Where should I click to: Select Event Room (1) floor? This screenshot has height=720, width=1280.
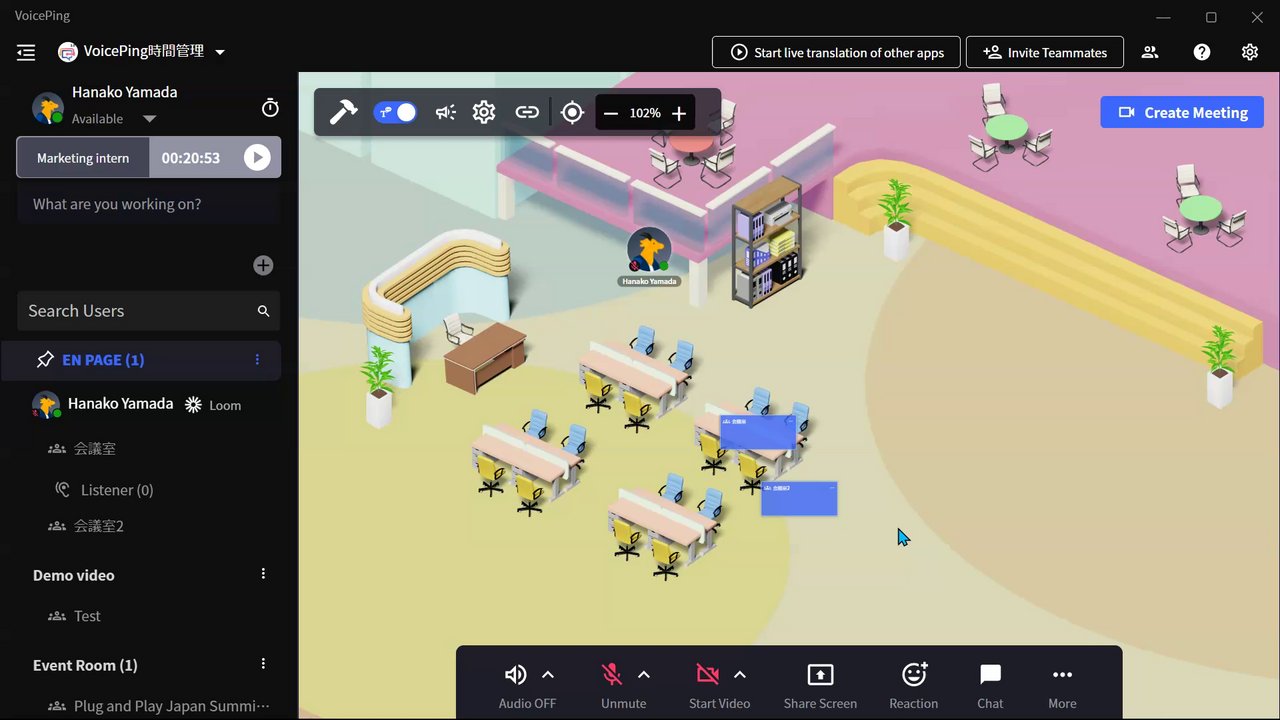[85, 665]
